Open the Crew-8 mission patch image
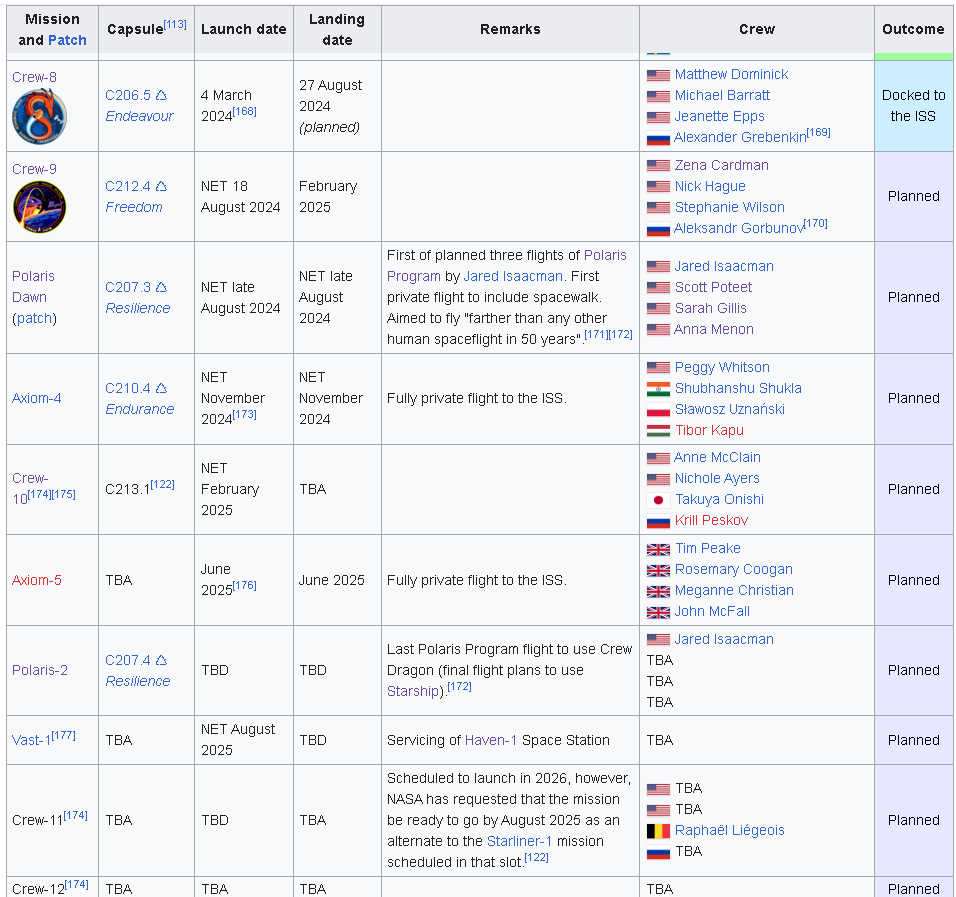956x897 pixels. coord(40,116)
